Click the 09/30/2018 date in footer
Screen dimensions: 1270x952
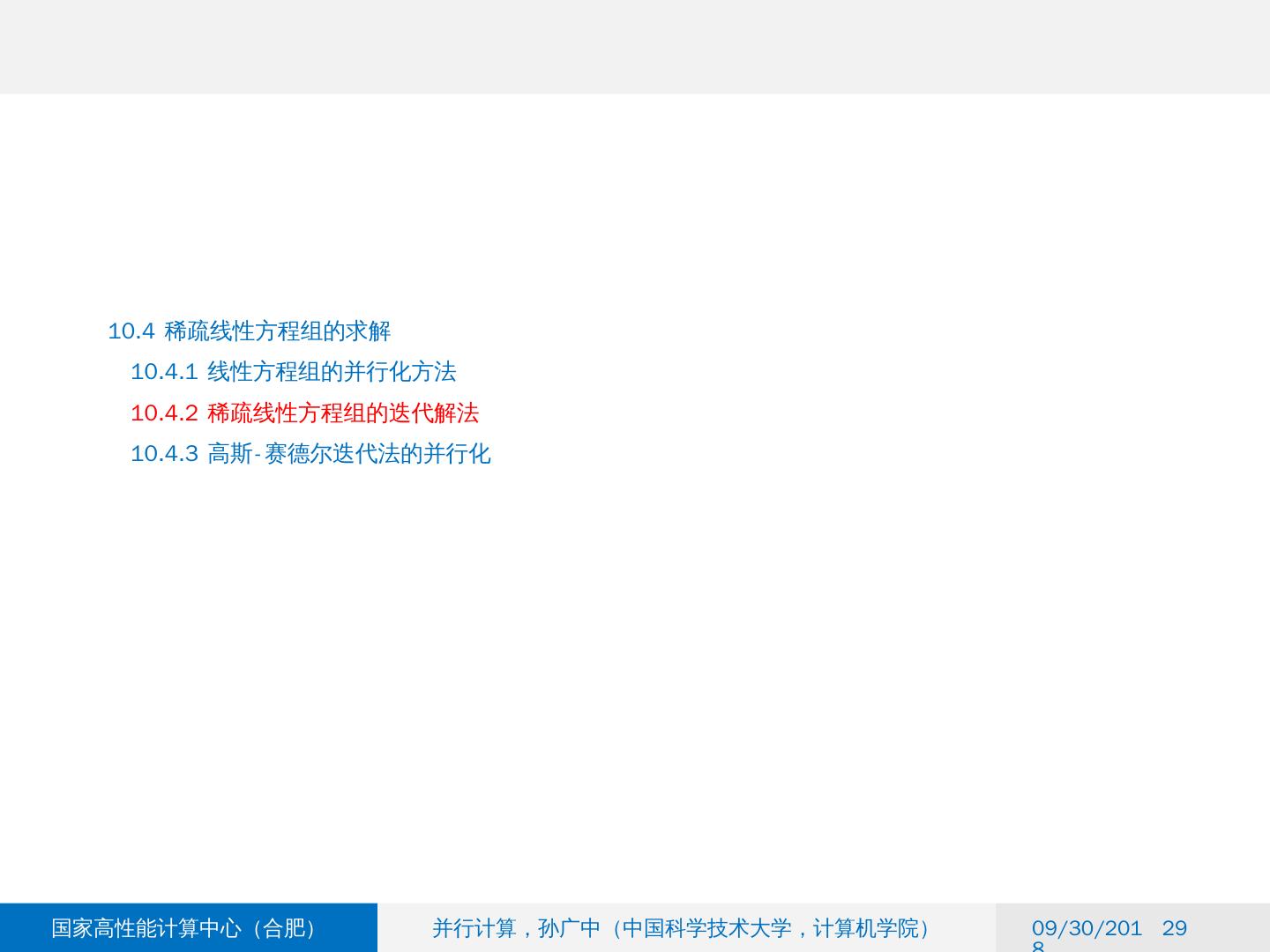click(1086, 929)
